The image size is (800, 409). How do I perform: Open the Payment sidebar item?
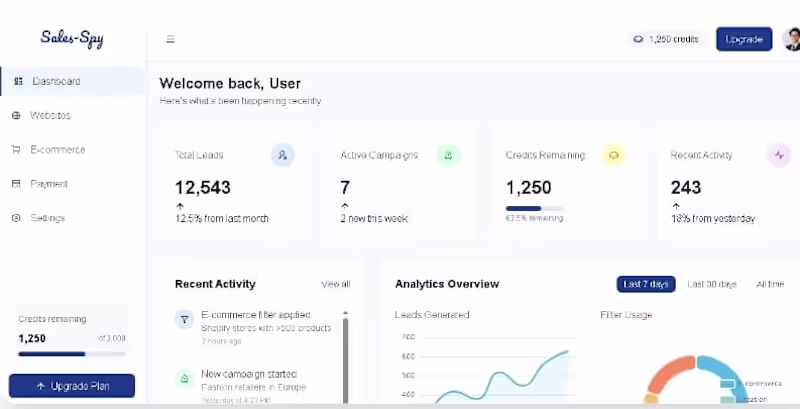point(73,184)
